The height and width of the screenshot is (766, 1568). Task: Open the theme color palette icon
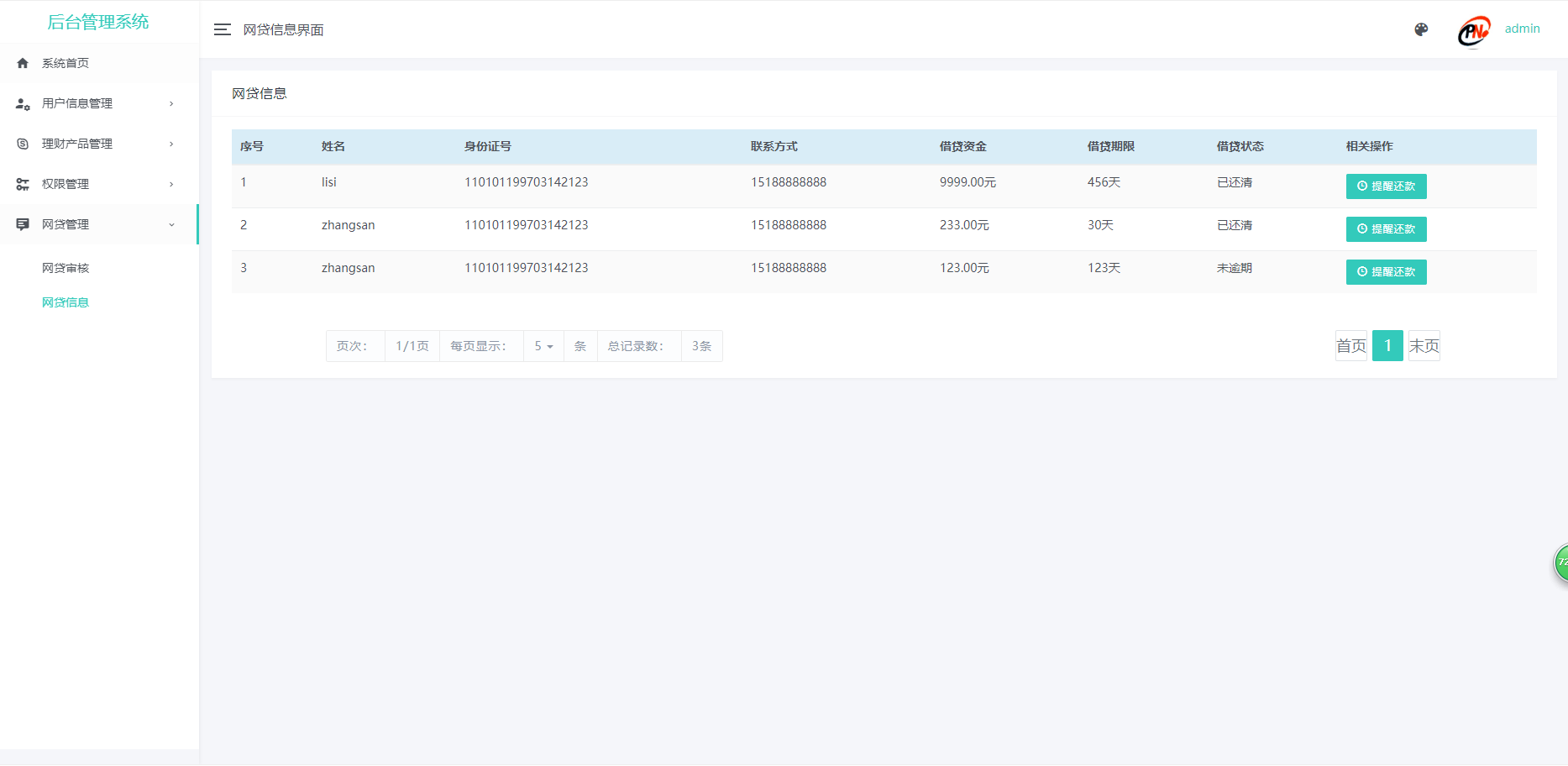tap(1421, 29)
